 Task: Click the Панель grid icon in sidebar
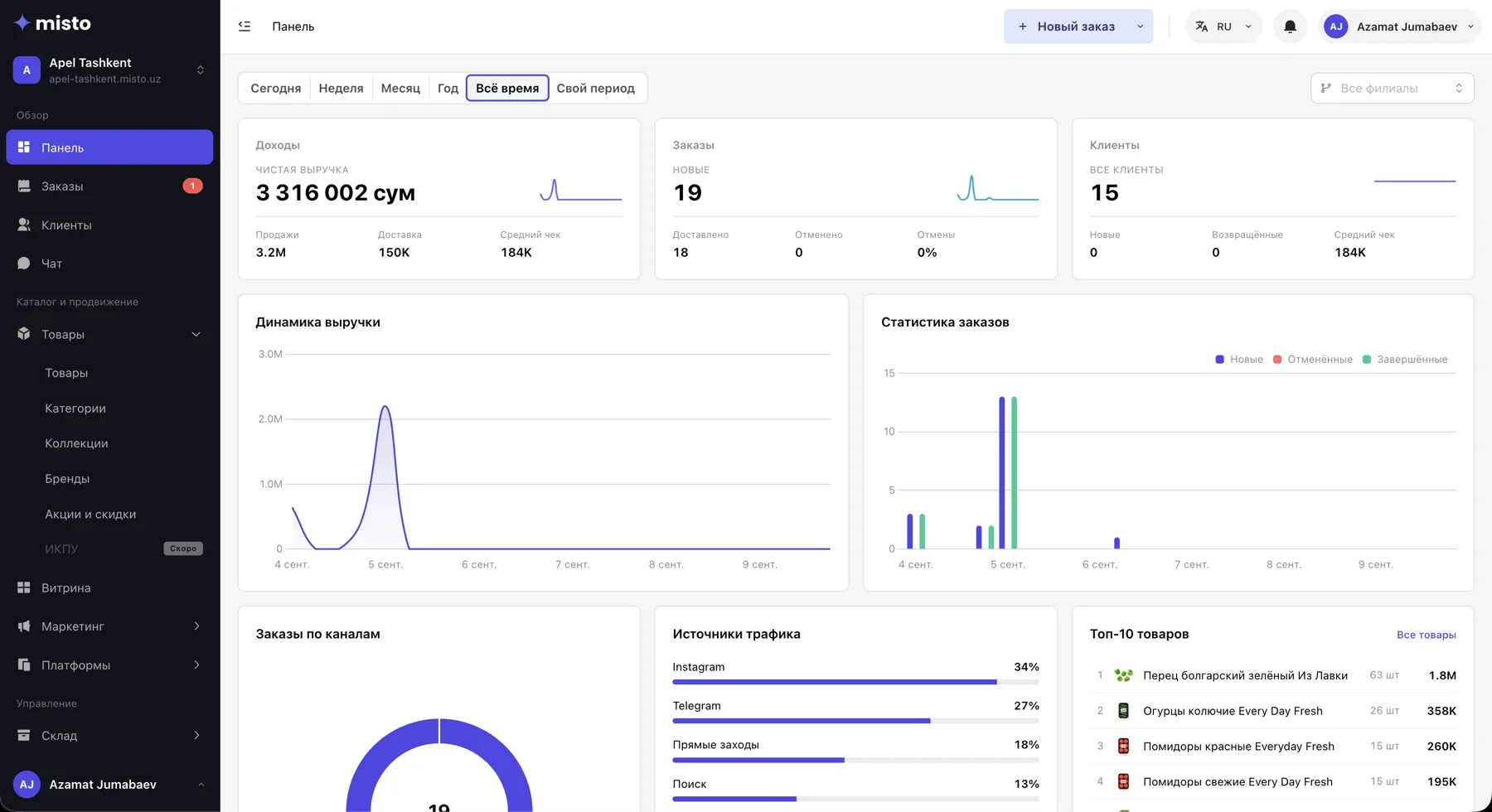[x=24, y=147]
